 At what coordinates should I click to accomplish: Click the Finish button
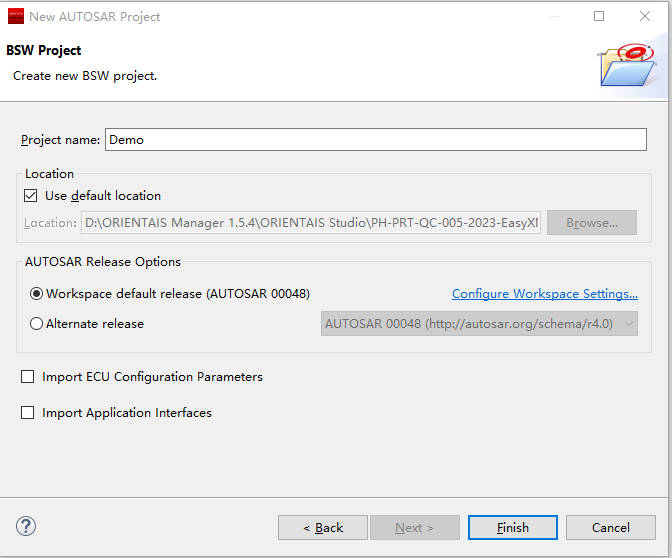(x=512, y=527)
